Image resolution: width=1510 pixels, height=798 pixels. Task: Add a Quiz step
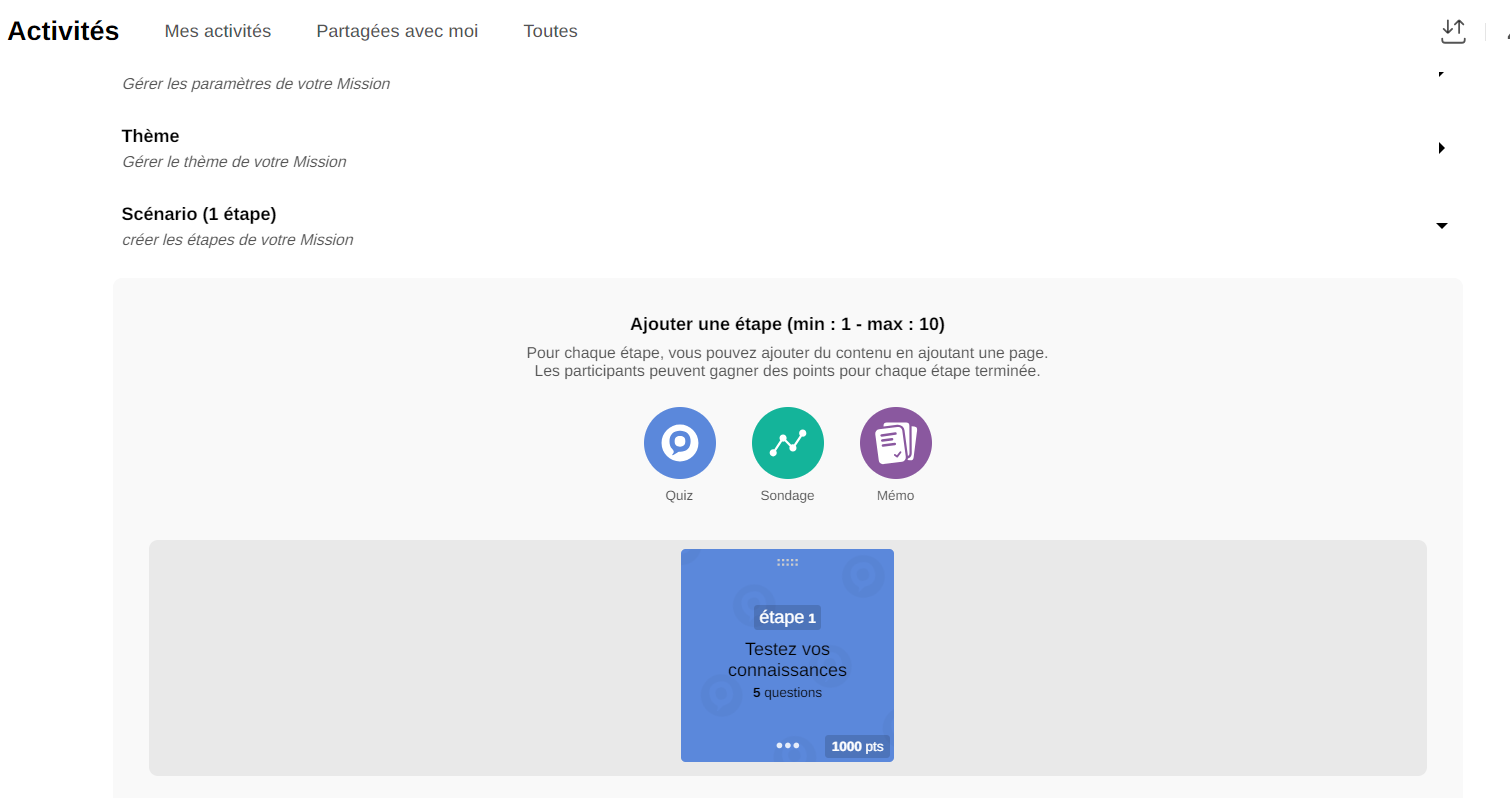point(679,443)
